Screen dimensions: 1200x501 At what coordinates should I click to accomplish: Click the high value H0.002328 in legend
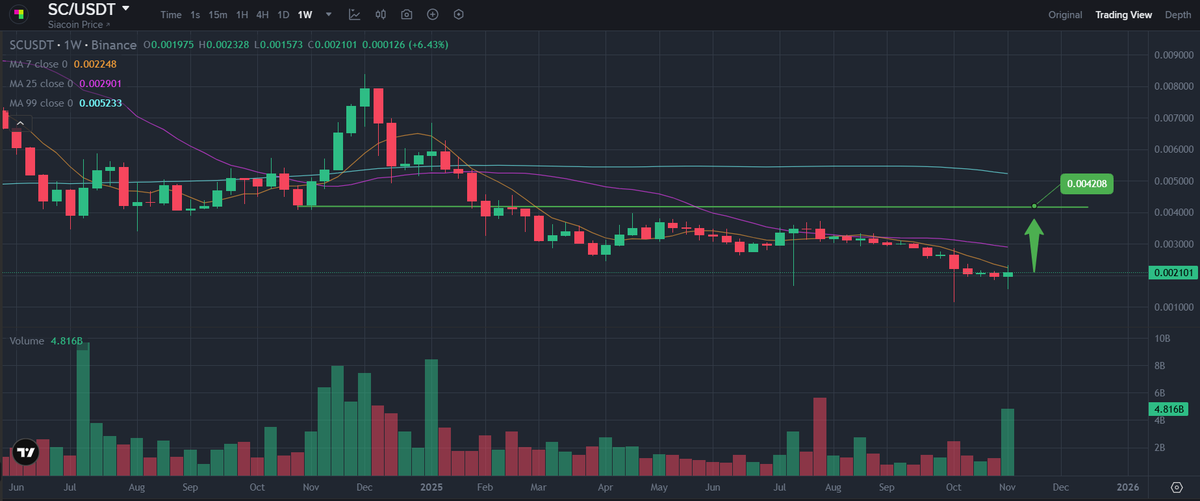tap(224, 45)
